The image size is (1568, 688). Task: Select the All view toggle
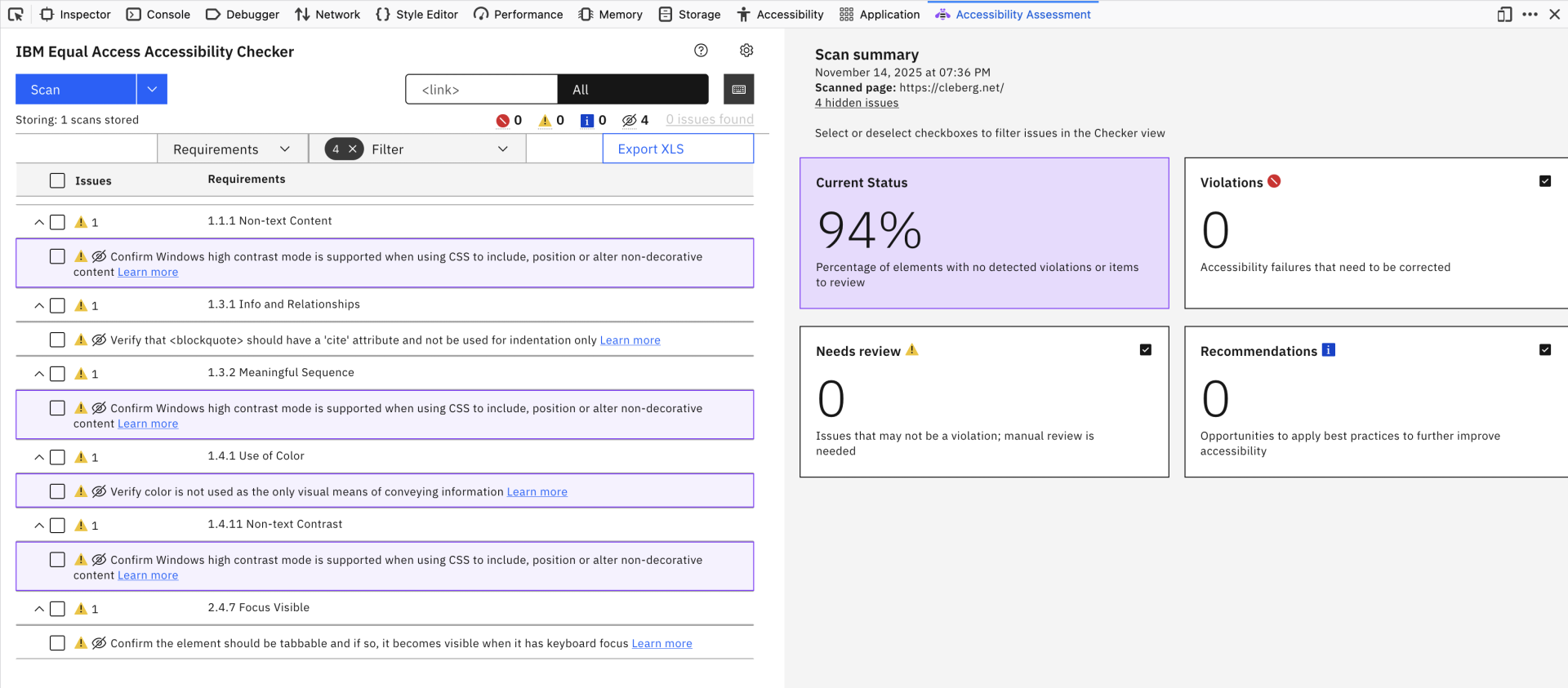(632, 90)
